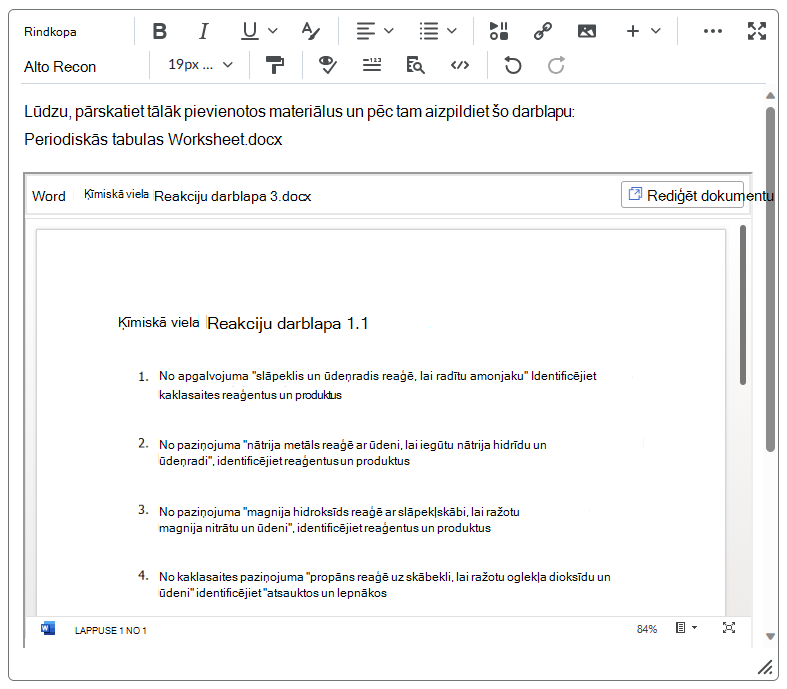Open the more actions ellipsis

coord(713,31)
